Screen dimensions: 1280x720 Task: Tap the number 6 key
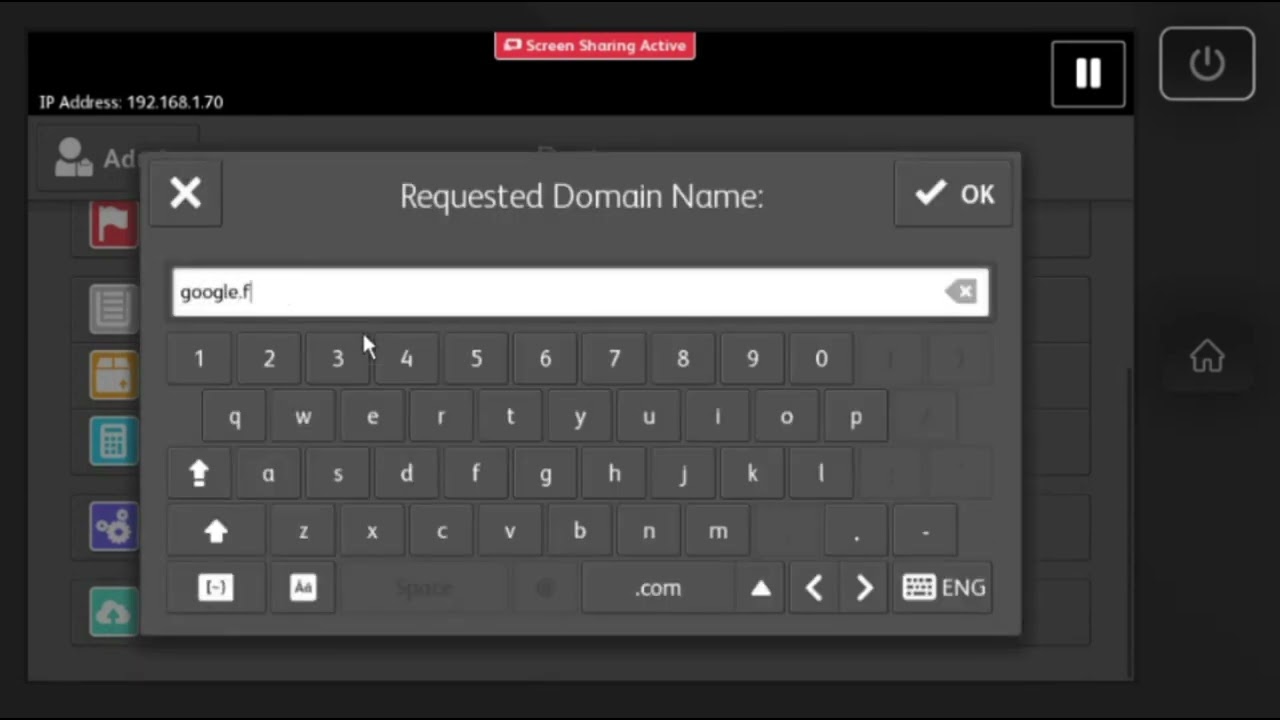point(545,359)
